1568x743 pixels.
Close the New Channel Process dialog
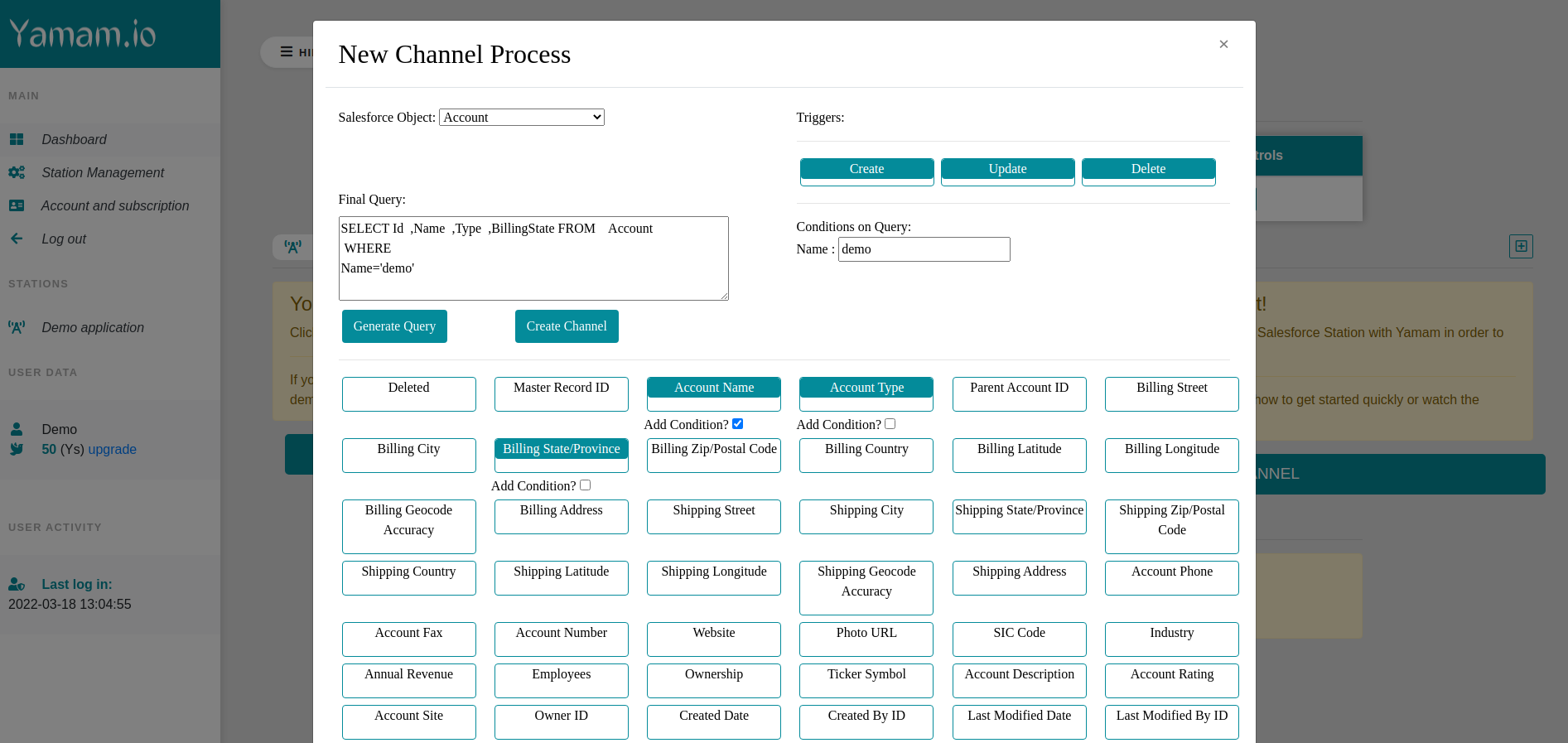(1223, 44)
